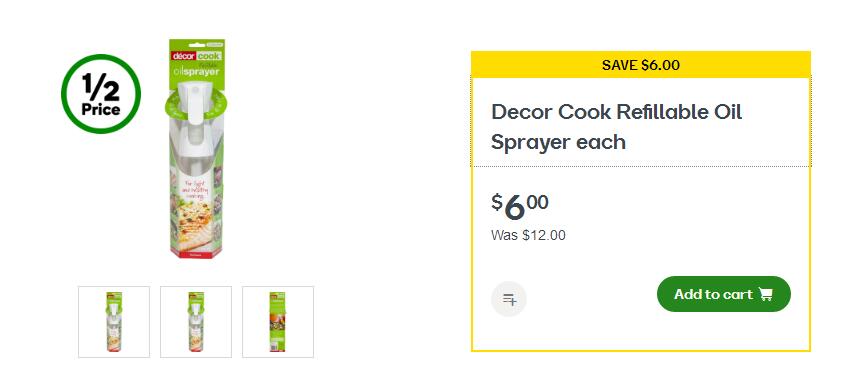The image size is (855, 377).
Task: Click the dollar sign beside the price
Action: pos(496,202)
